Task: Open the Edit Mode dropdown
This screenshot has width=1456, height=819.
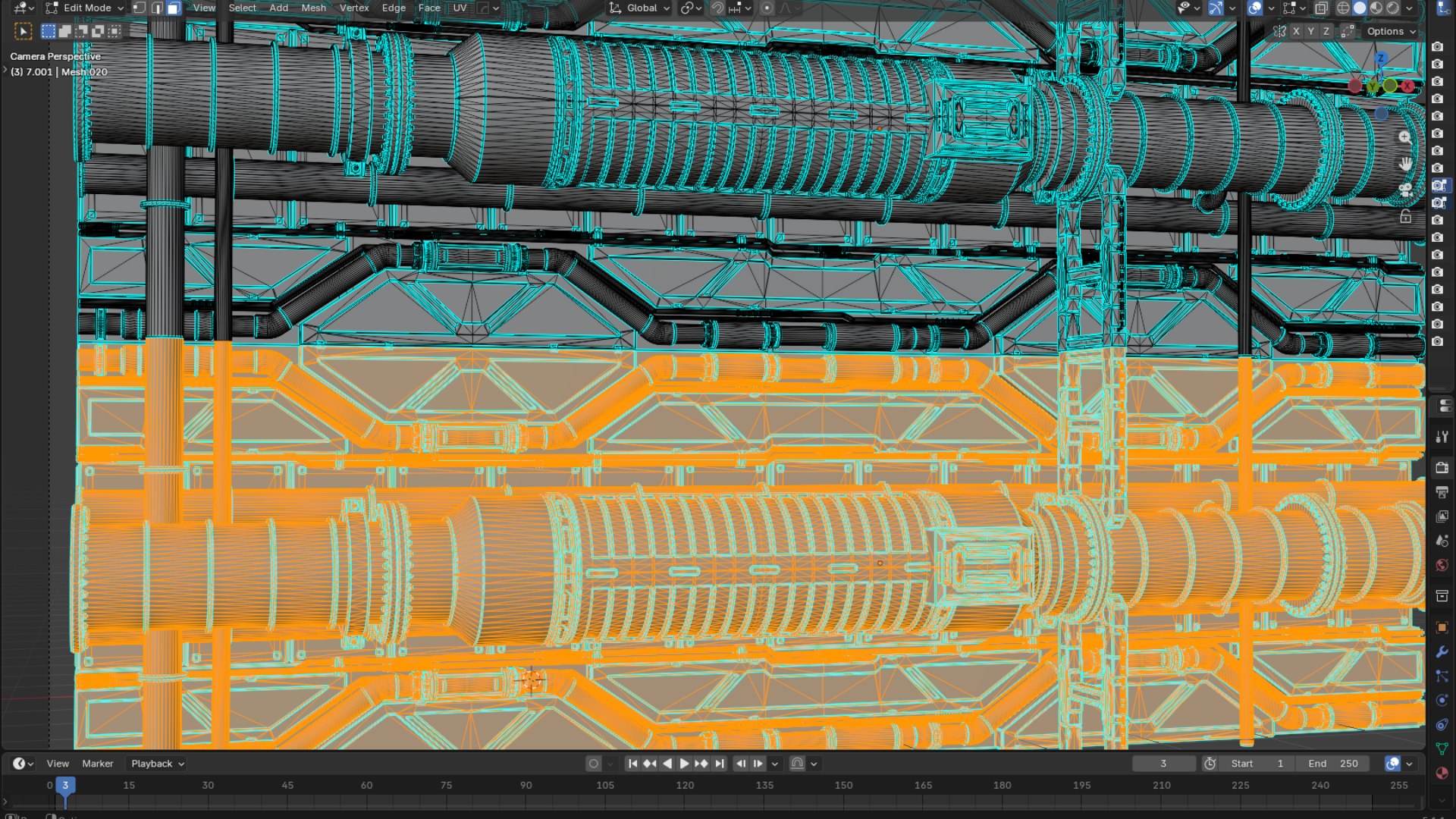Action: 84,8
